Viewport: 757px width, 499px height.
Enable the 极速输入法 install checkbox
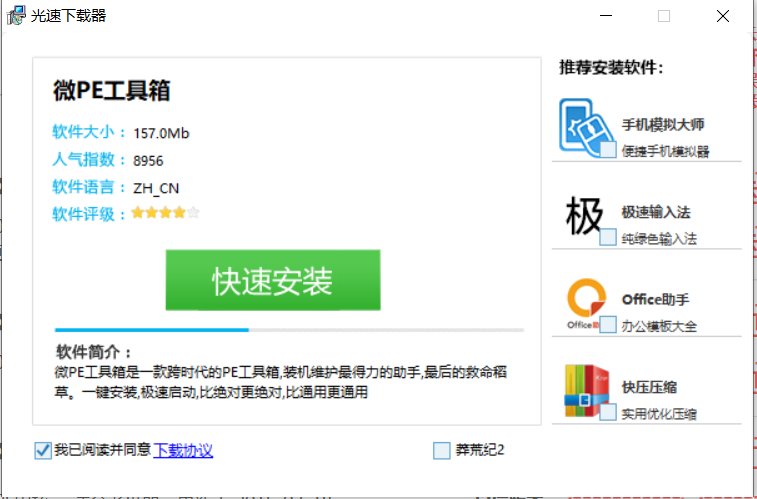click(x=608, y=237)
